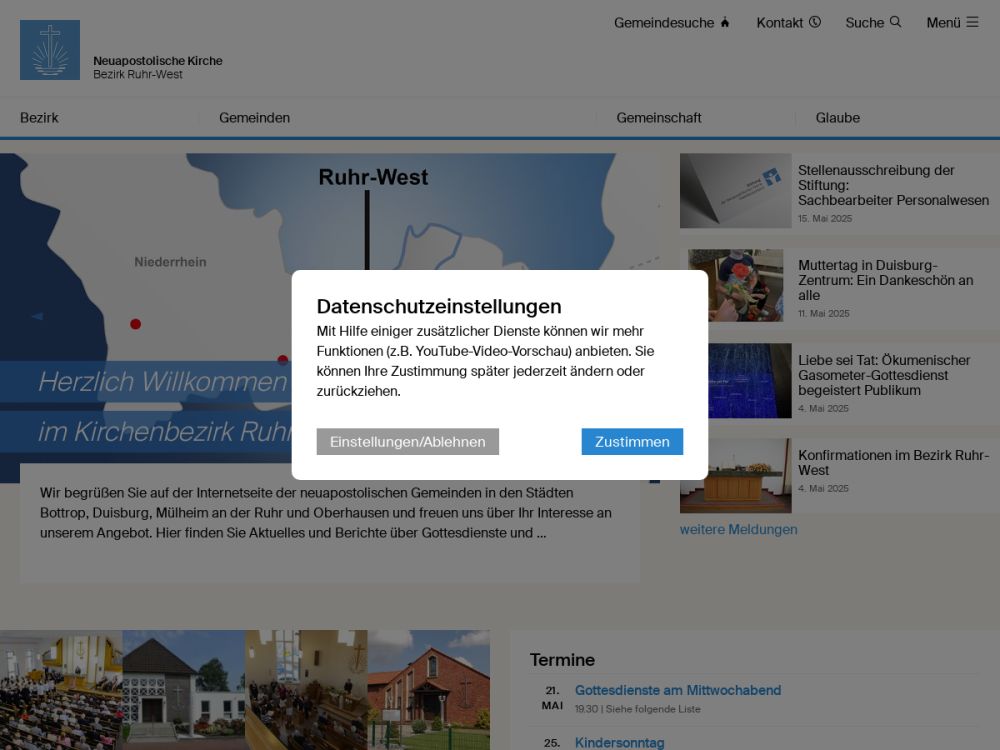Click the Neuapostolische Kirche logo
This screenshot has width=1000, height=750.
pyautogui.click(x=50, y=50)
